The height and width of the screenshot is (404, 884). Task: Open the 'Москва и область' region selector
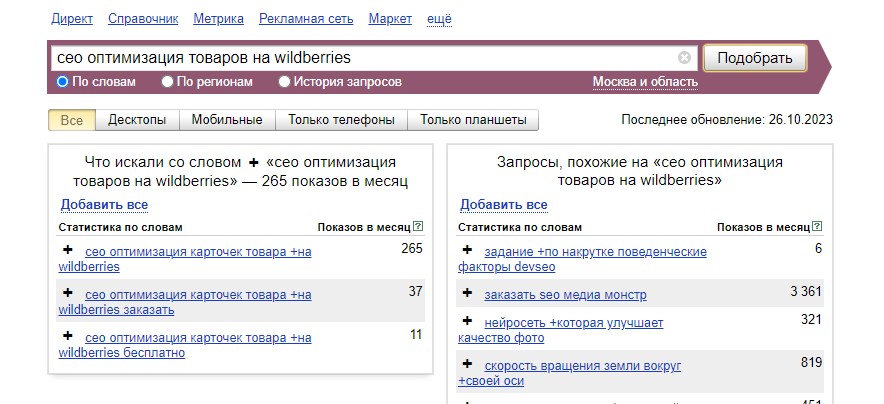[x=645, y=82]
